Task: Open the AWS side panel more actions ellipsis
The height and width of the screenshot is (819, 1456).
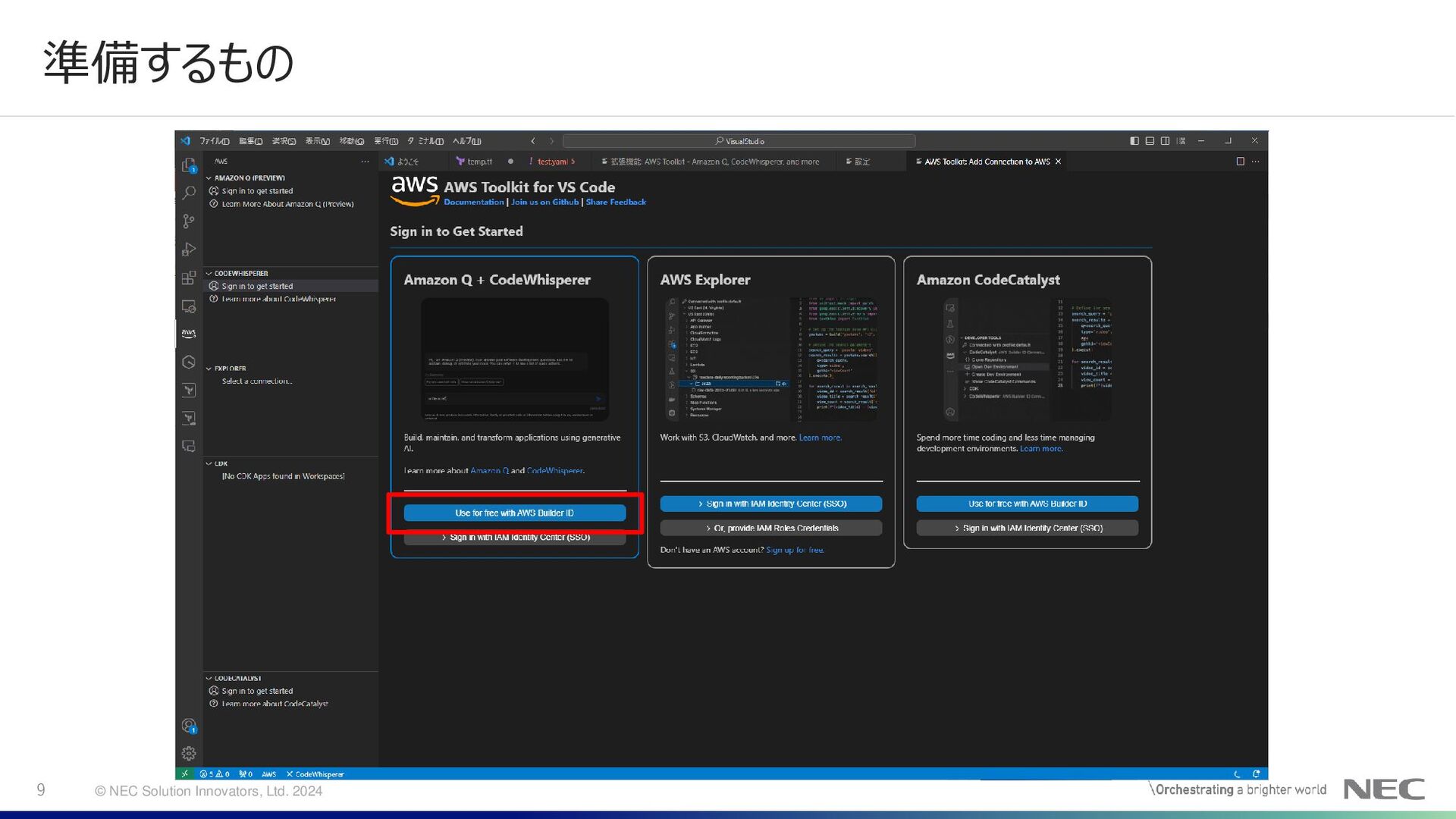Action: (x=365, y=162)
